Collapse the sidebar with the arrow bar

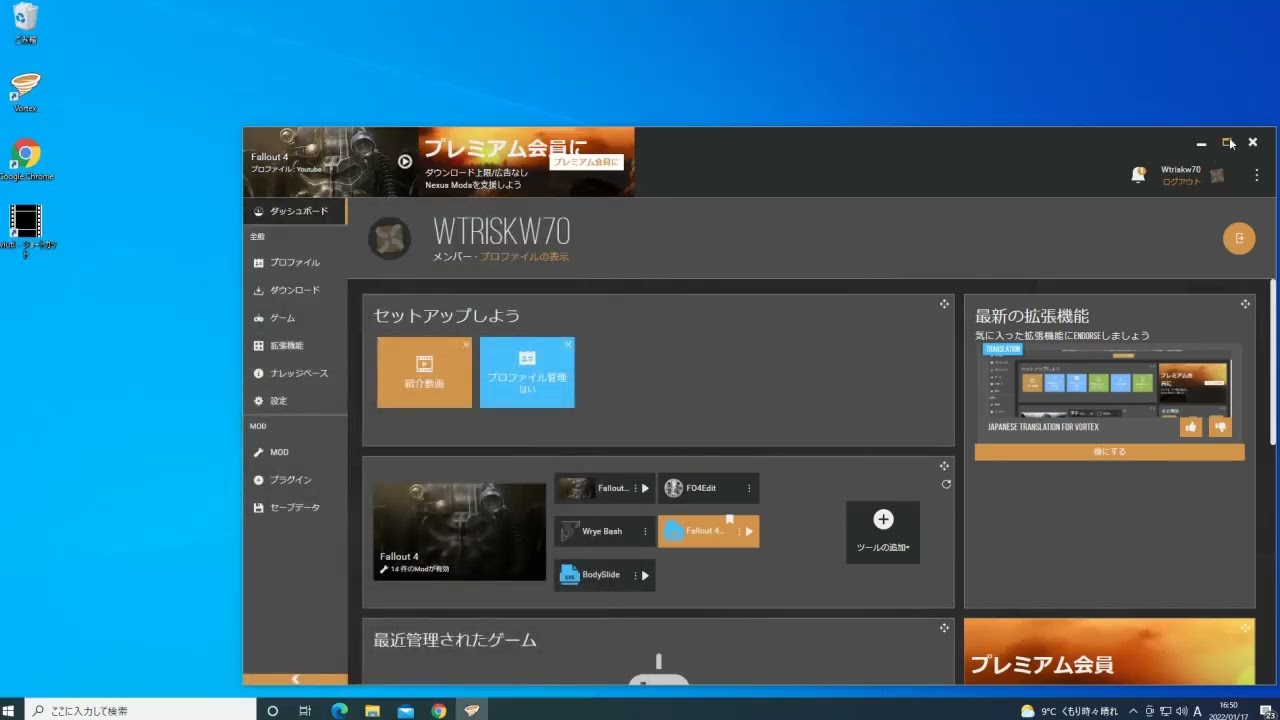click(295, 679)
